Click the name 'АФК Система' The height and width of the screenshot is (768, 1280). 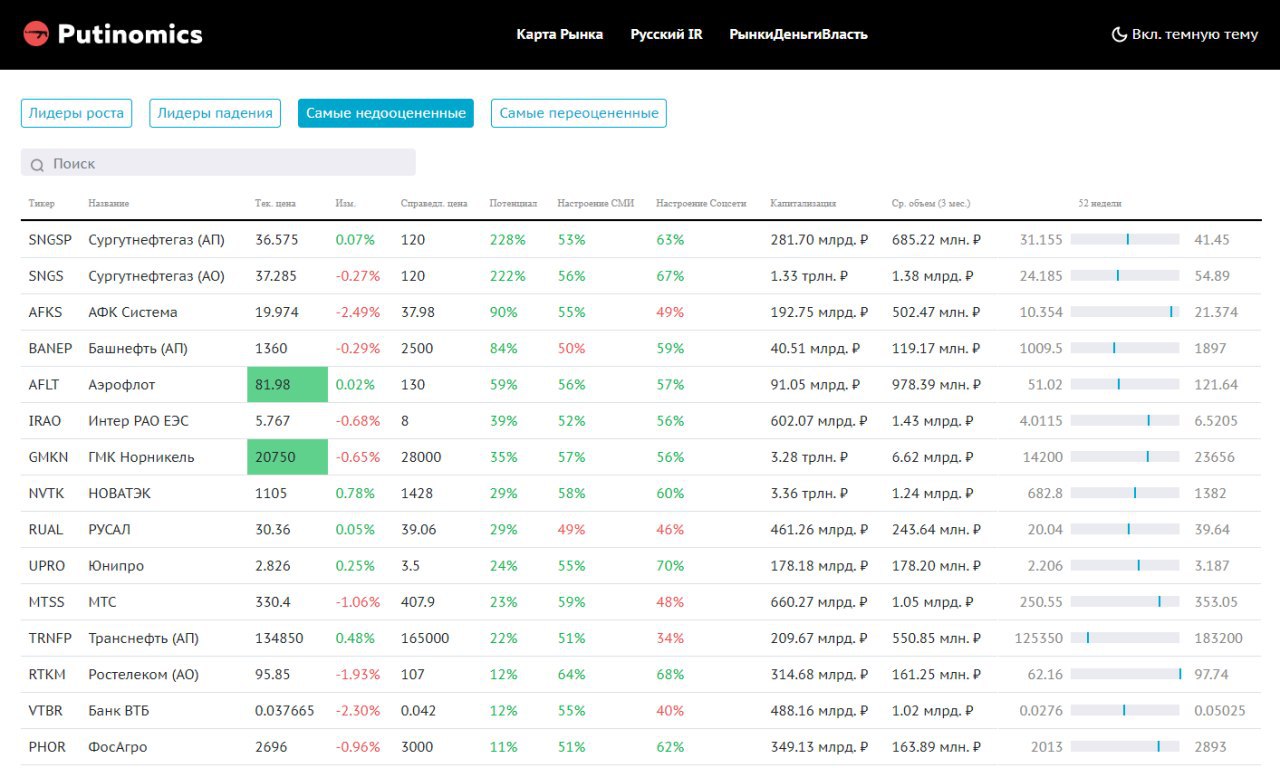pyautogui.click(x=133, y=312)
